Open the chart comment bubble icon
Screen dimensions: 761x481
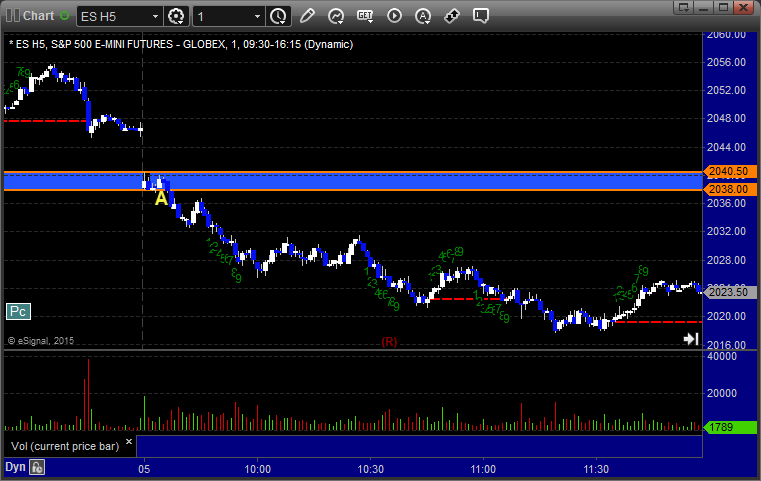(x=481, y=16)
